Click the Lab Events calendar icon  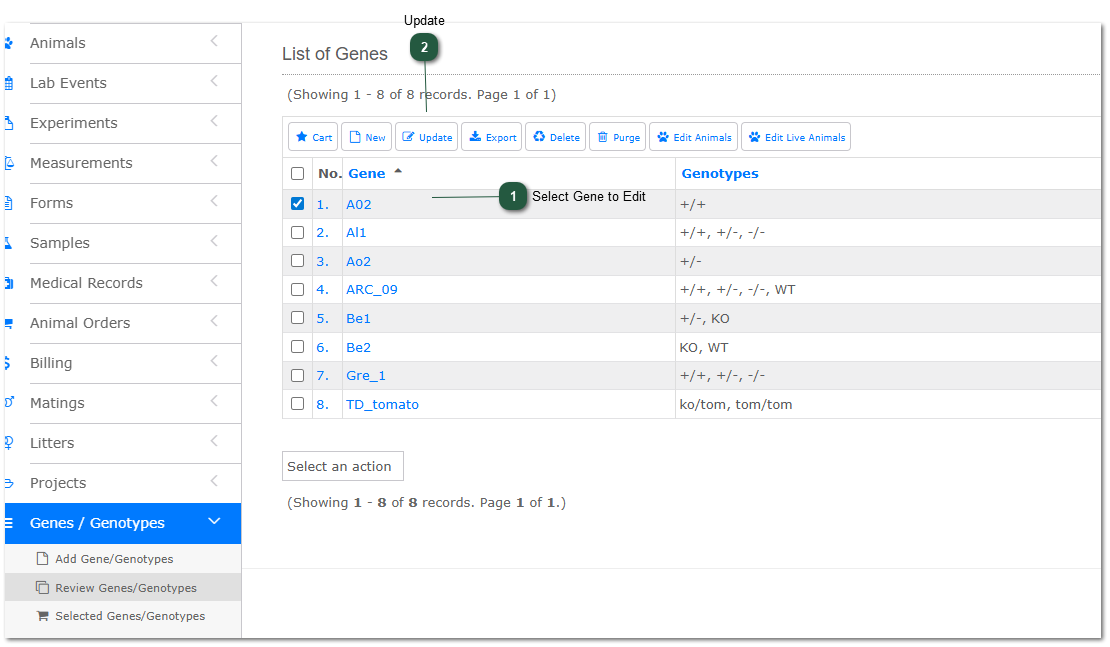coord(8,84)
